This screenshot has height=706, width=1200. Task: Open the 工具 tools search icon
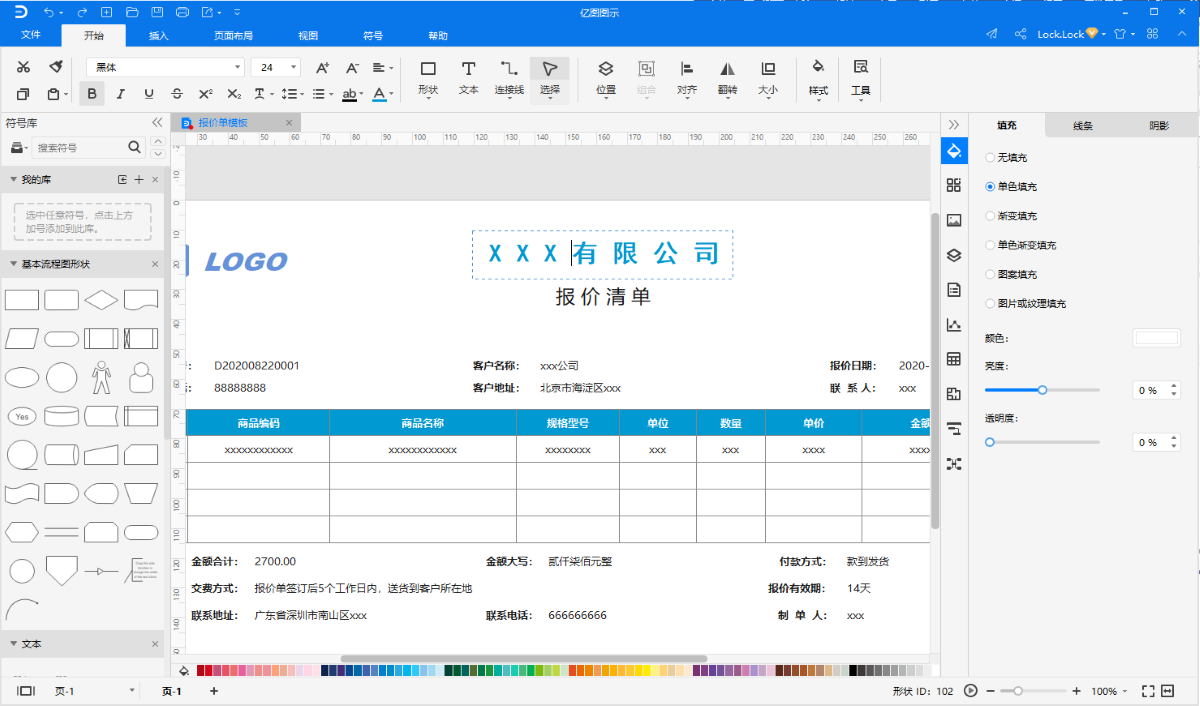click(x=860, y=78)
